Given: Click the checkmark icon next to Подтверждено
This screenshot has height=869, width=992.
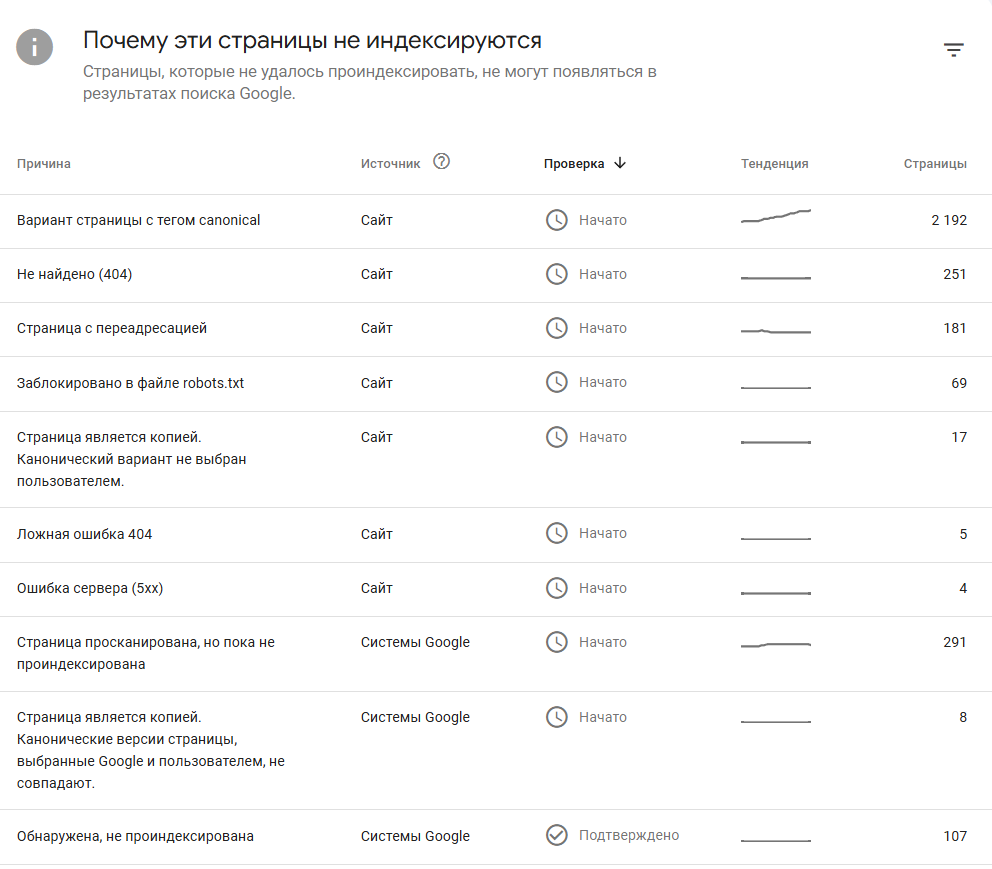Looking at the screenshot, I should click(x=556, y=835).
